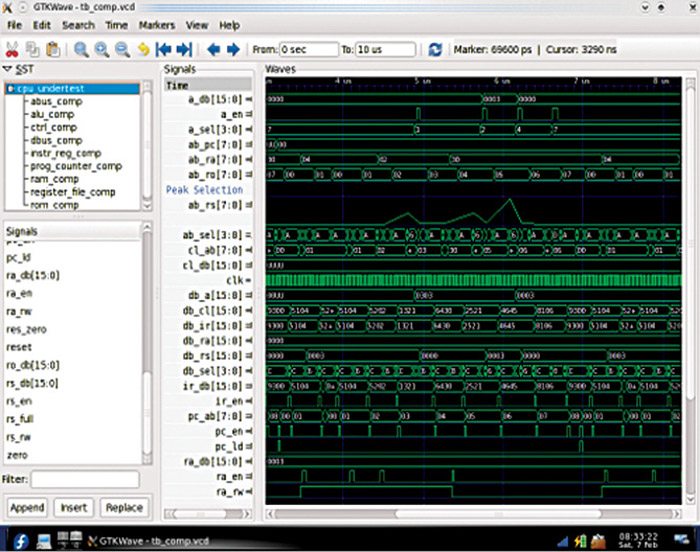The width and height of the screenshot is (700, 552).
Task: Find next edge with right arrow
Action: tap(233, 49)
